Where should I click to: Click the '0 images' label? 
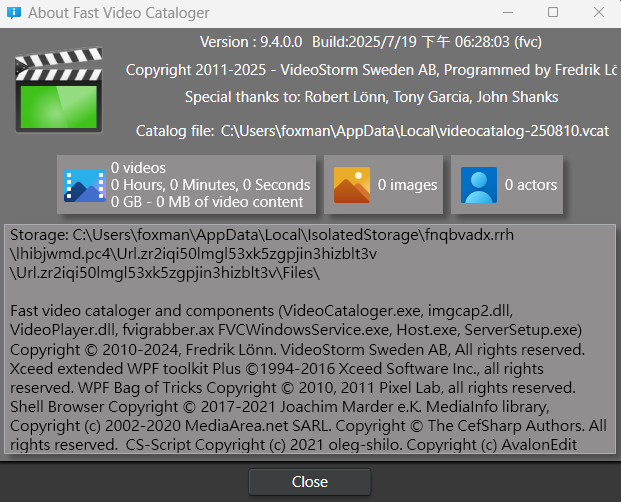tap(407, 185)
